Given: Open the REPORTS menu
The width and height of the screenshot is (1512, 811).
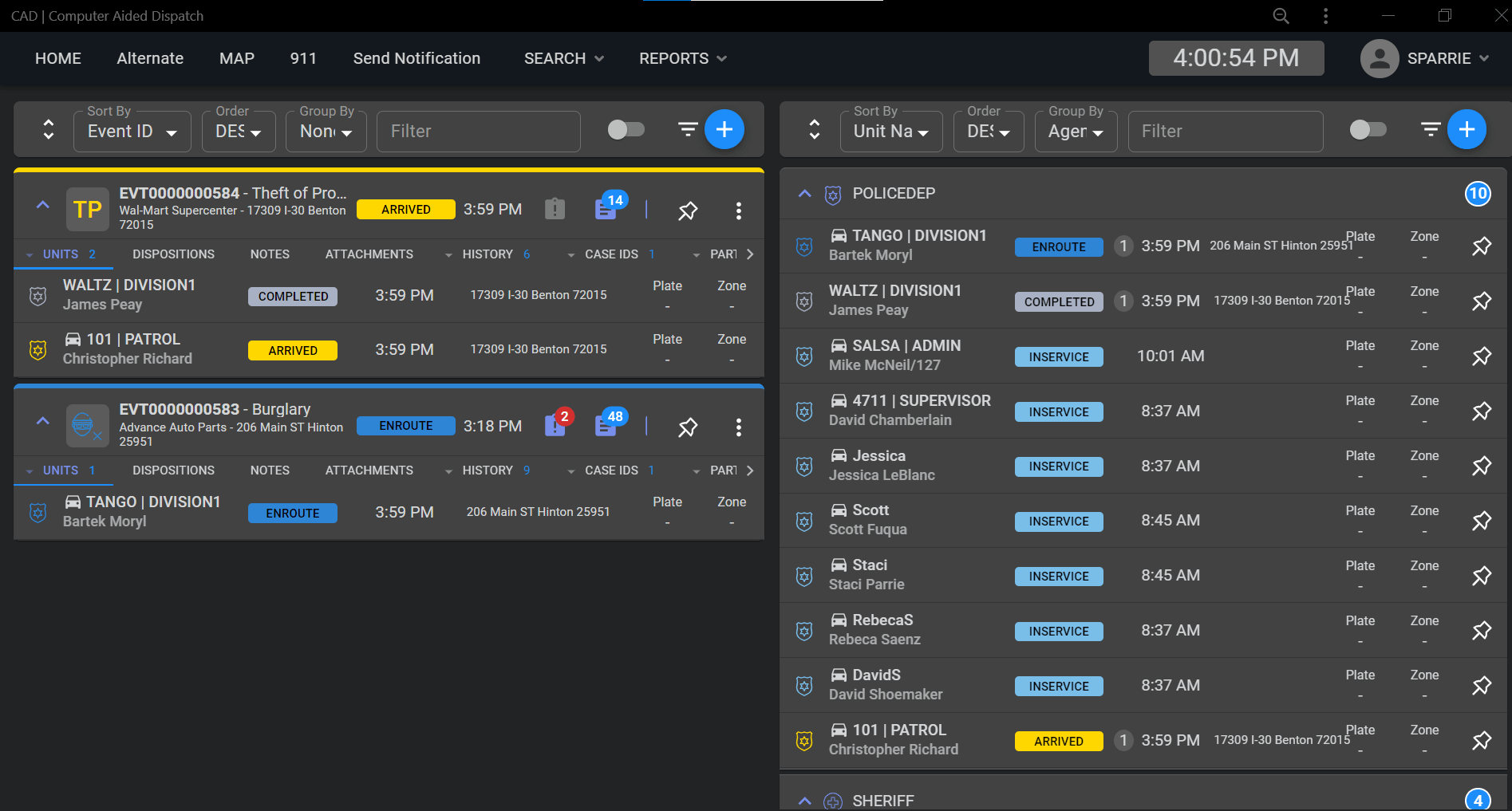Looking at the screenshot, I should pyautogui.click(x=682, y=58).
